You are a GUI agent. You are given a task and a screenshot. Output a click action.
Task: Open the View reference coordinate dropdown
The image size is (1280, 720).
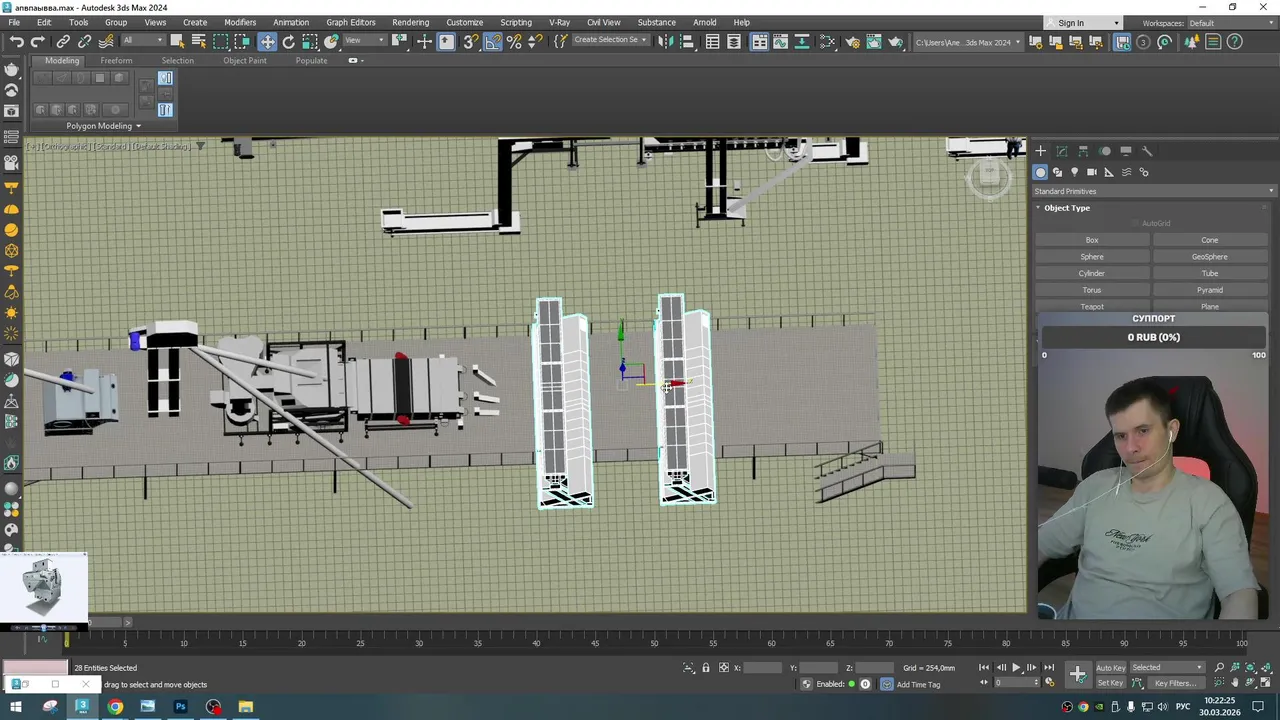click(365, 41)
